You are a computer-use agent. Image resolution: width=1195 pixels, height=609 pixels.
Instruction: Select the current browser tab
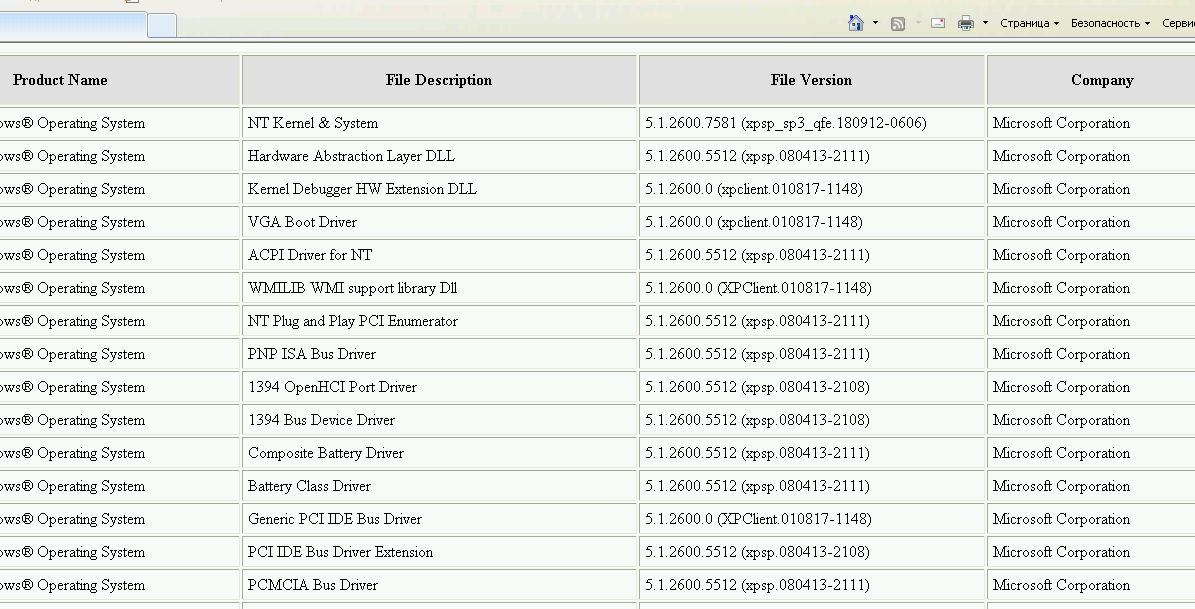pos(72,25)
